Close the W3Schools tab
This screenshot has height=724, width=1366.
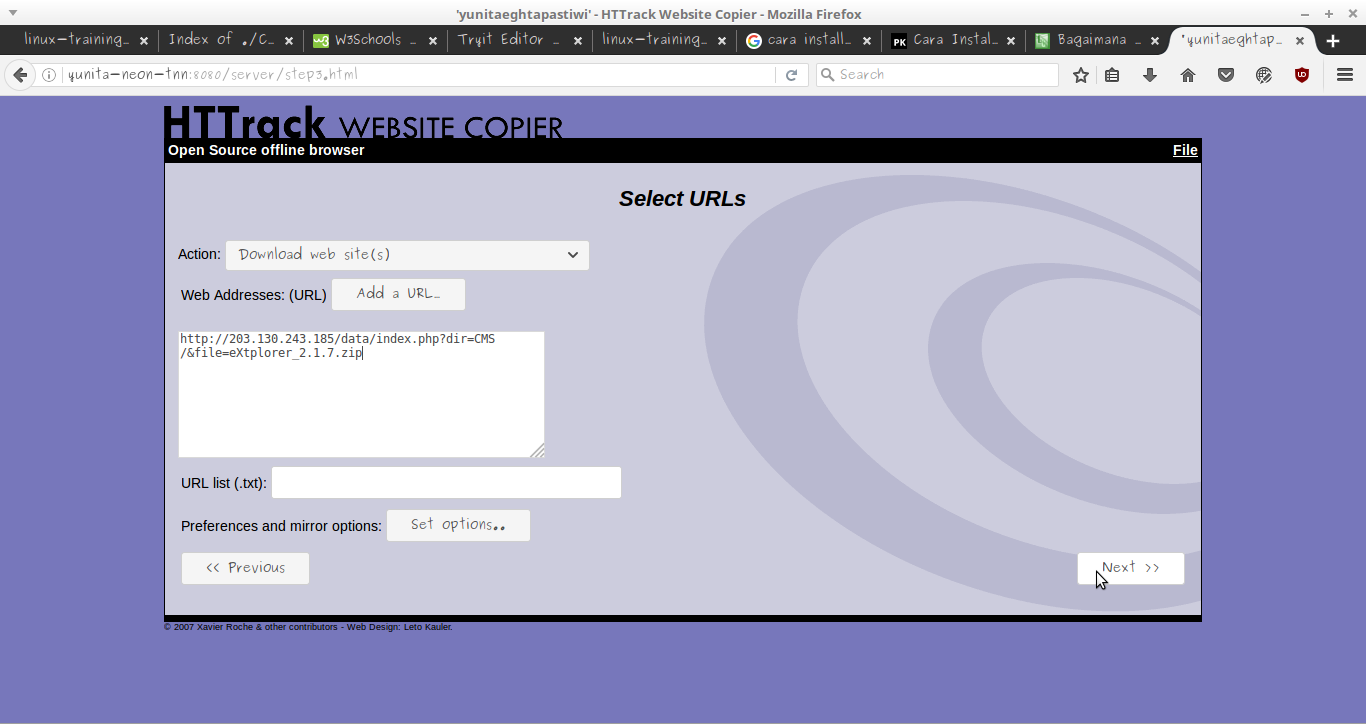click(x=433, y=41)
